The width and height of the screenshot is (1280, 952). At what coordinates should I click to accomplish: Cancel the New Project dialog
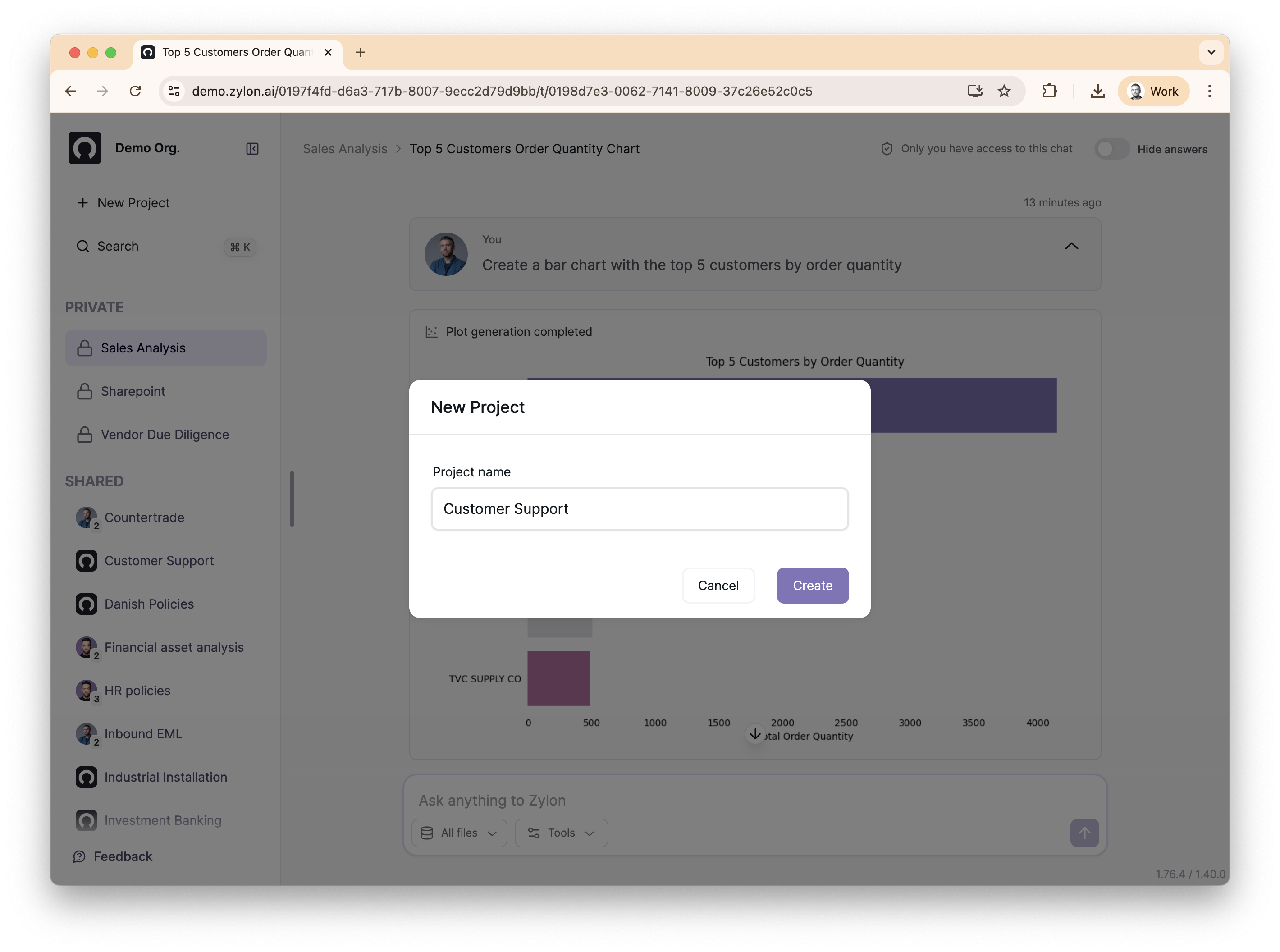point(718,586)
